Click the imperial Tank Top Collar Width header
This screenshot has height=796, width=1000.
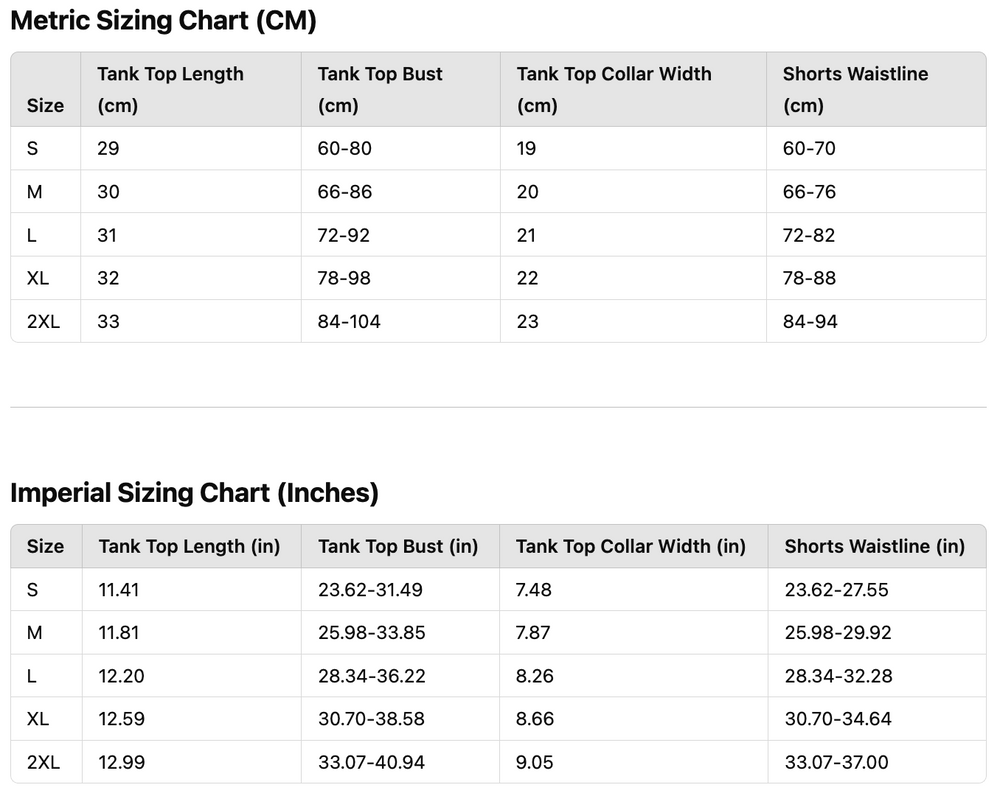coord(630,546)
